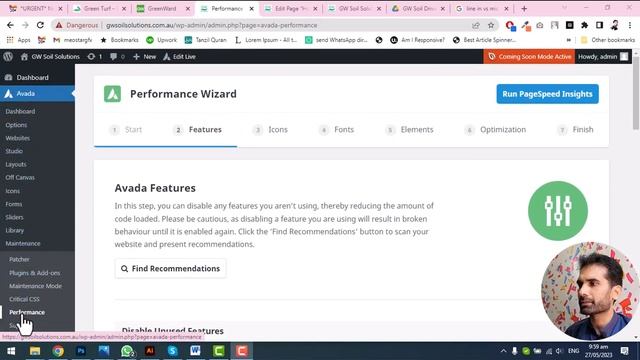Switch to GreenWard browser tab
The width and height of the screenshot is (640, 360).
(163, 9)
